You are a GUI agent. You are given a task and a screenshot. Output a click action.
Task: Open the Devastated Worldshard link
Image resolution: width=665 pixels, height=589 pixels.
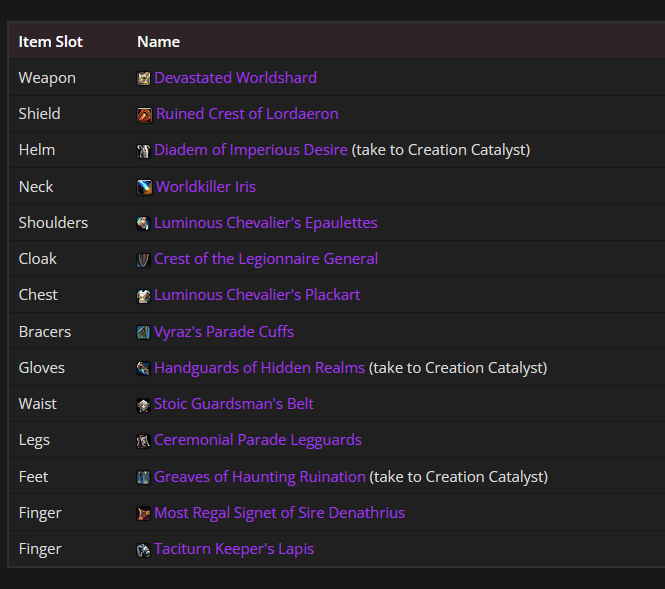(x=235, y=78)
